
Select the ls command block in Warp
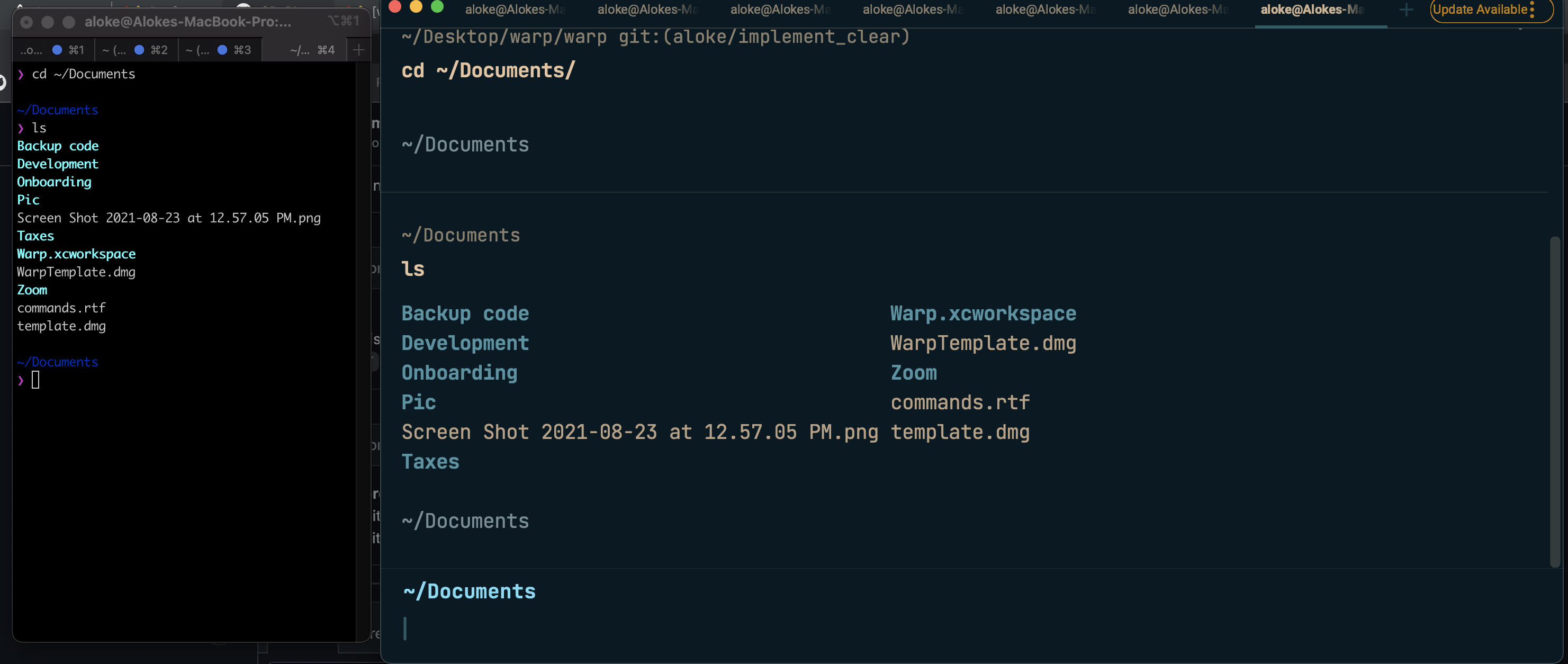[x=413, y=268]
